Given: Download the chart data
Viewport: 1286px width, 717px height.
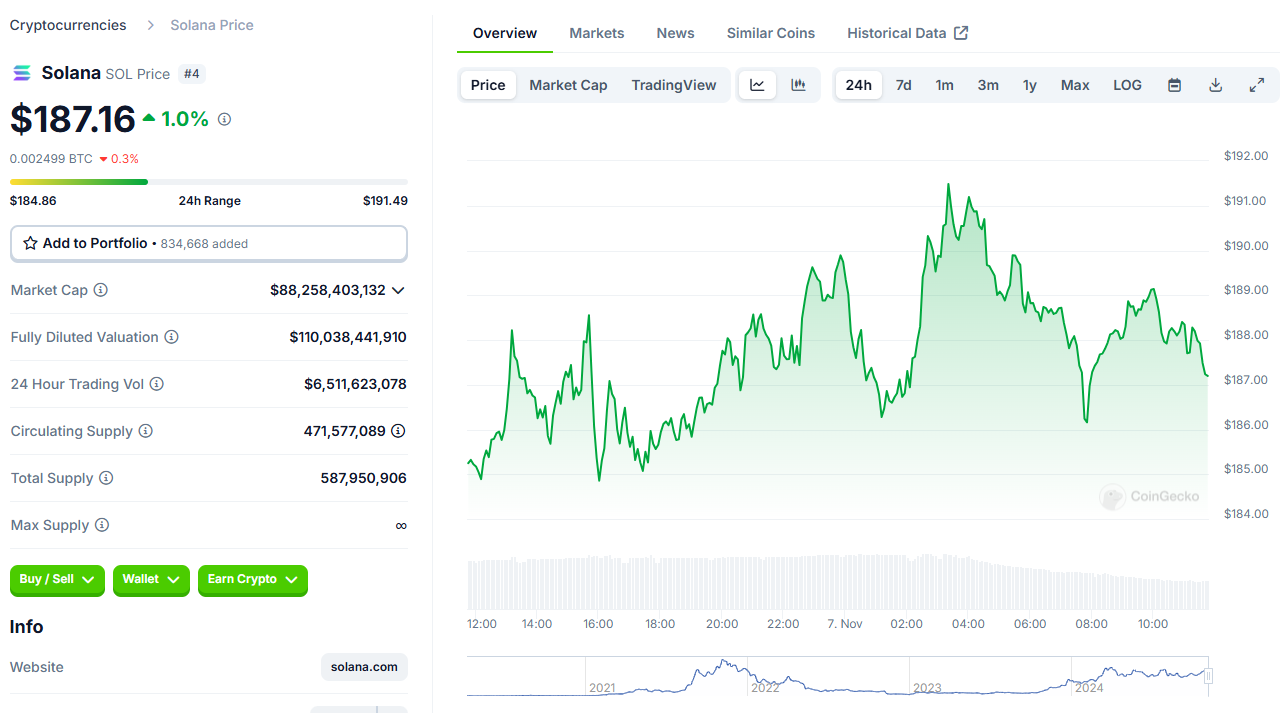Looking at the screenshot, I should point(1216,85).
